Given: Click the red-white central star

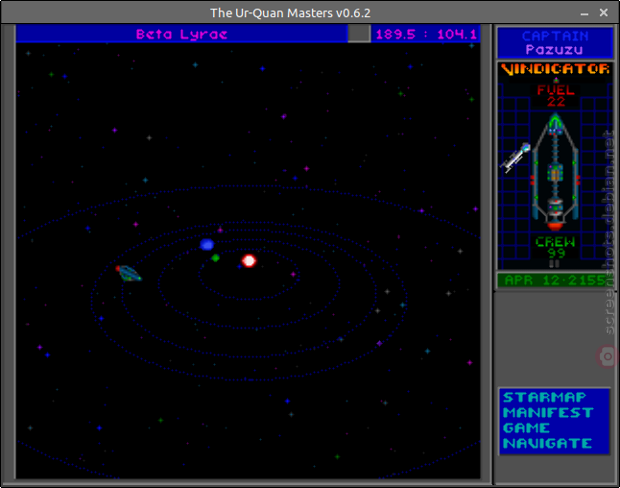Looking at the screenshot, I should coord(249,261).
